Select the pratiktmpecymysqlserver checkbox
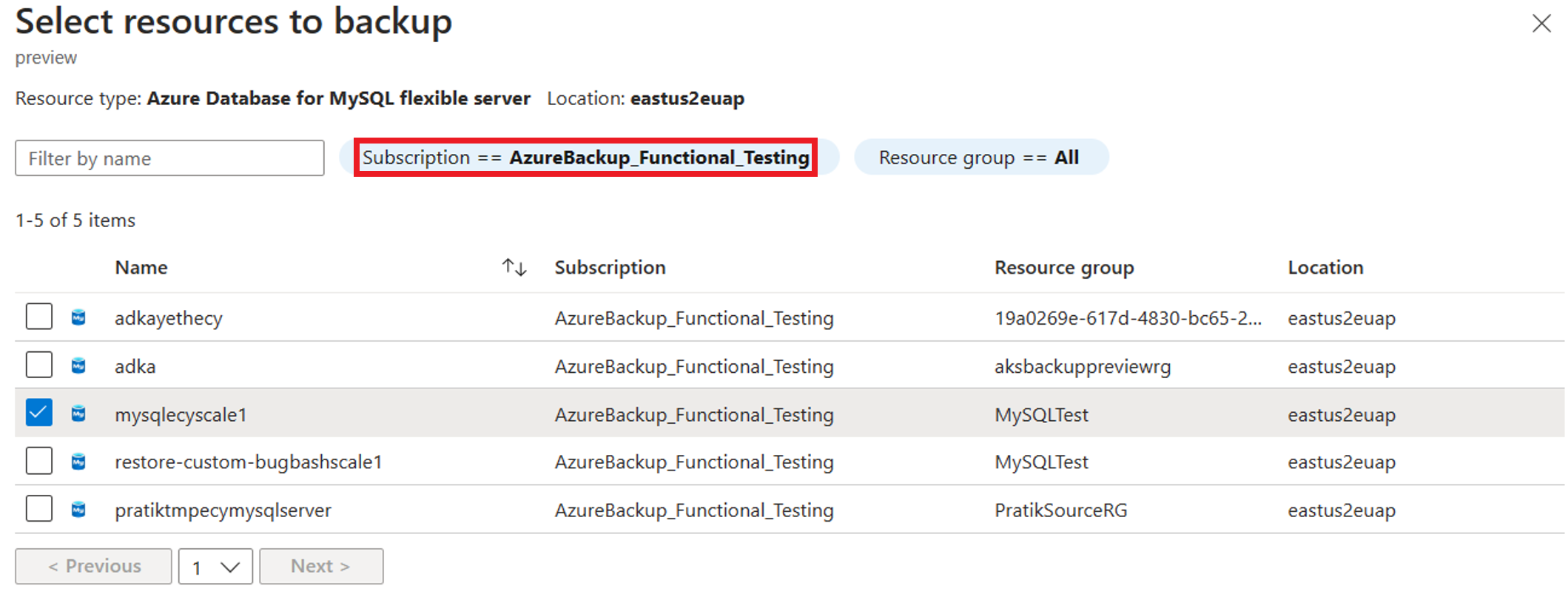The width and height of the screenshot is (1568, 597). pyautogui.click(x=39, y=509)
